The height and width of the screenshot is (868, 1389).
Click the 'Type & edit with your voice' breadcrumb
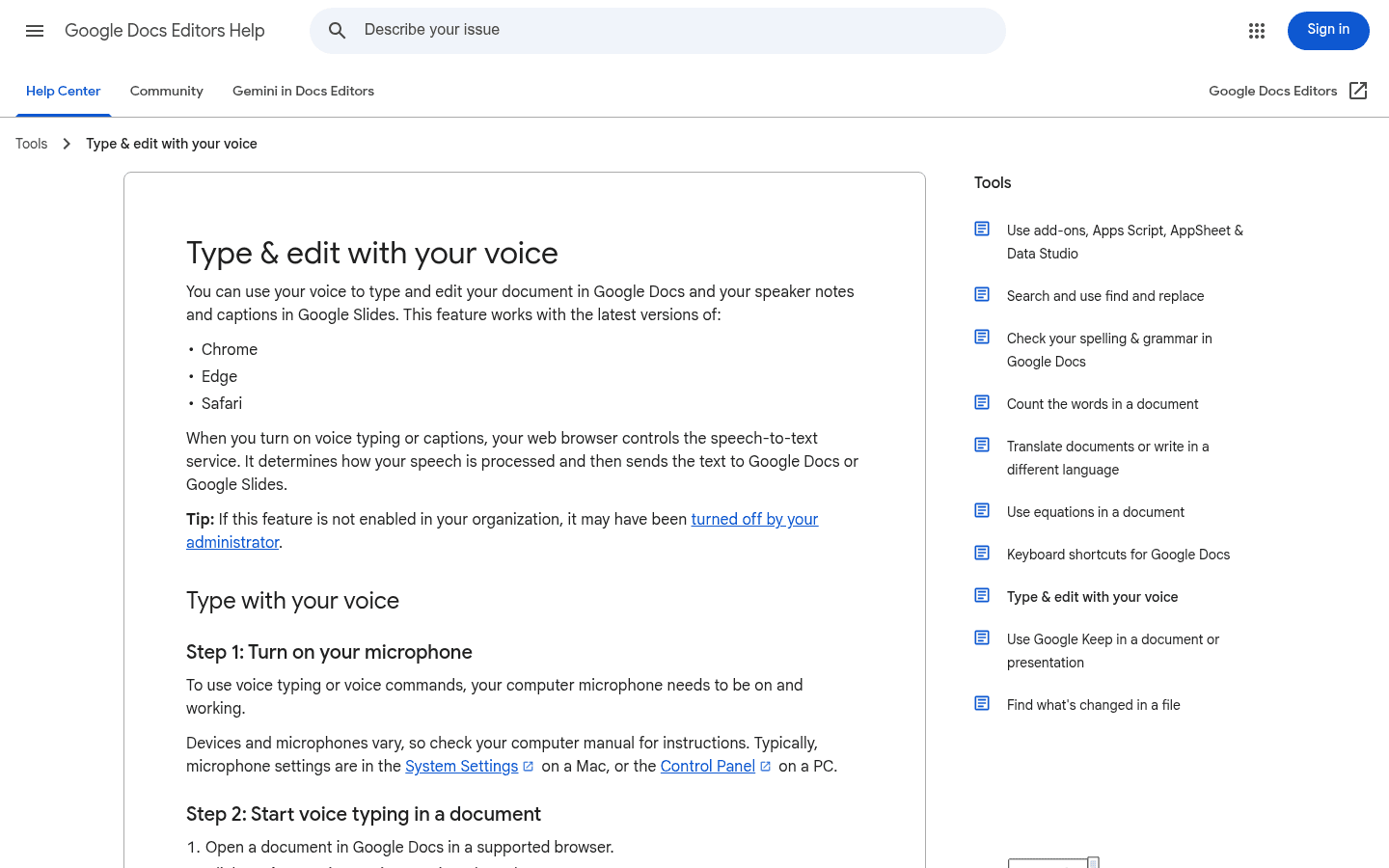(172, 144)
